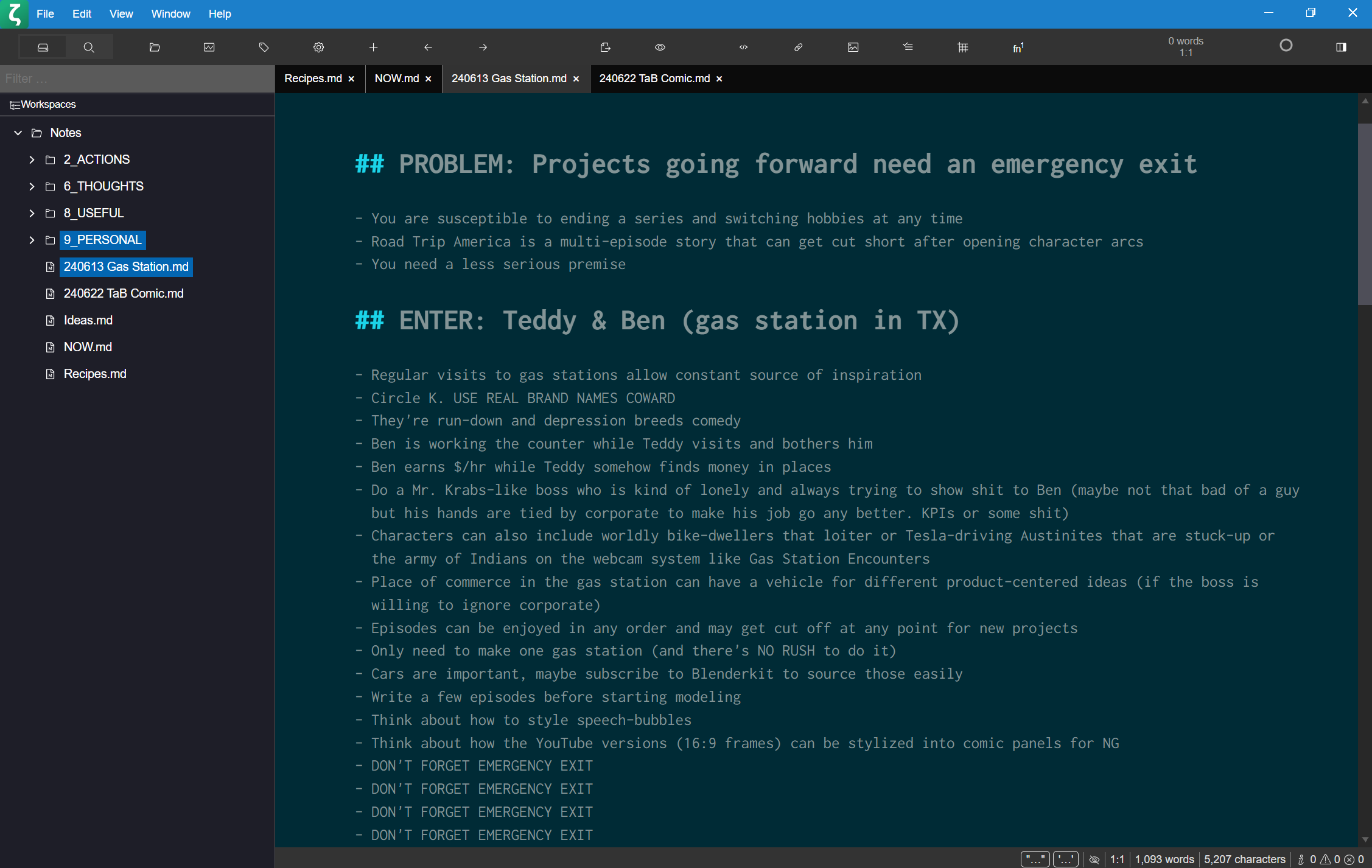1372x868 pixels.
Task: Open the View menu
Action: click(121, 13)
